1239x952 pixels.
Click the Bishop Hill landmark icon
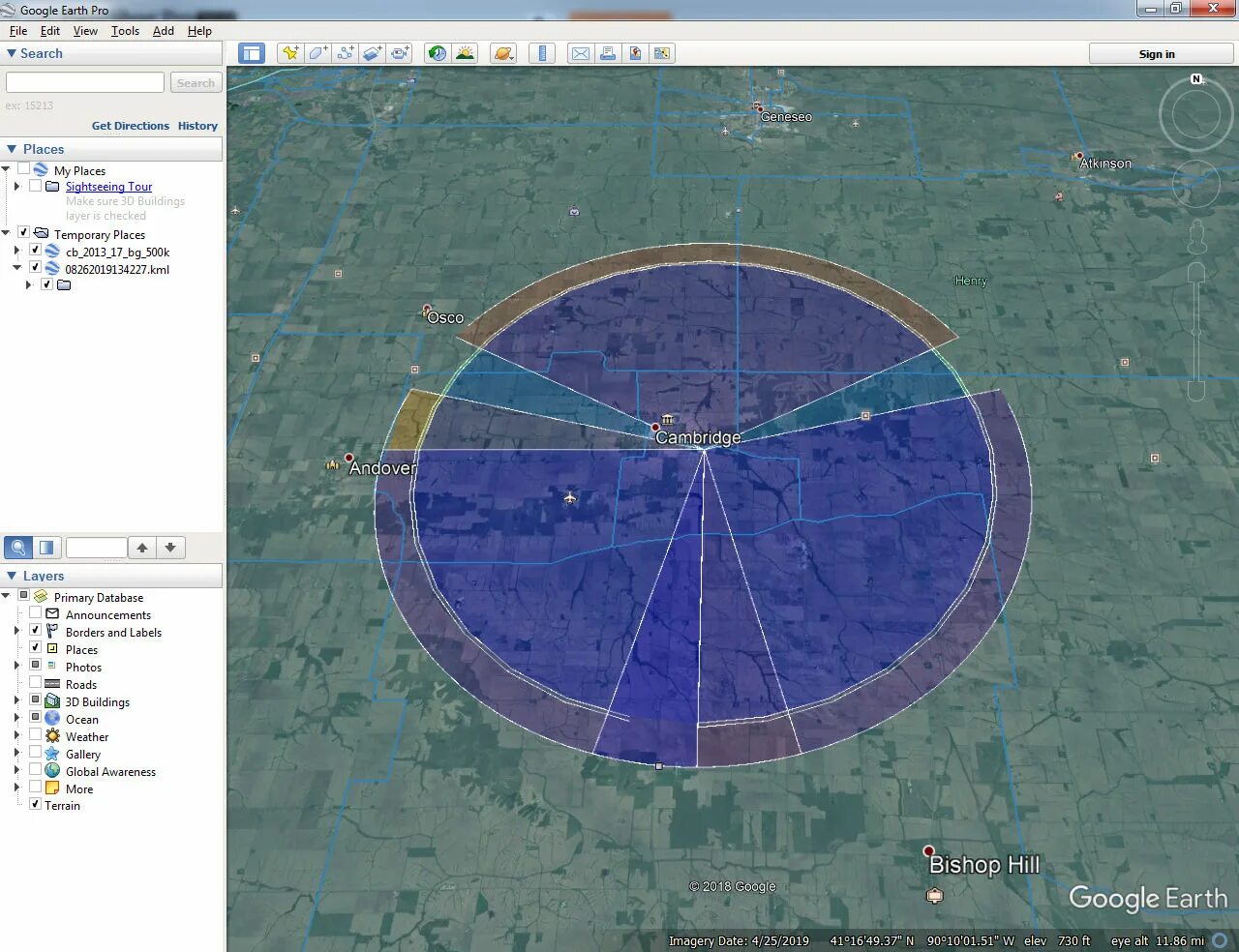(934, 896)
